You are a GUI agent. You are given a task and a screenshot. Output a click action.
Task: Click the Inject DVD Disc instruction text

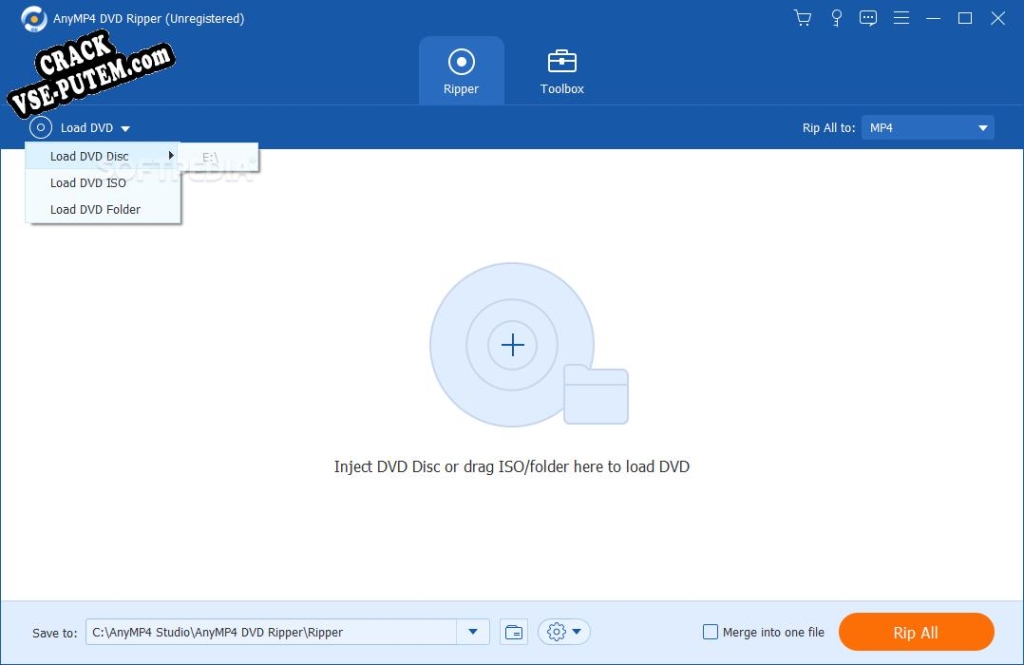coord(511,466)
